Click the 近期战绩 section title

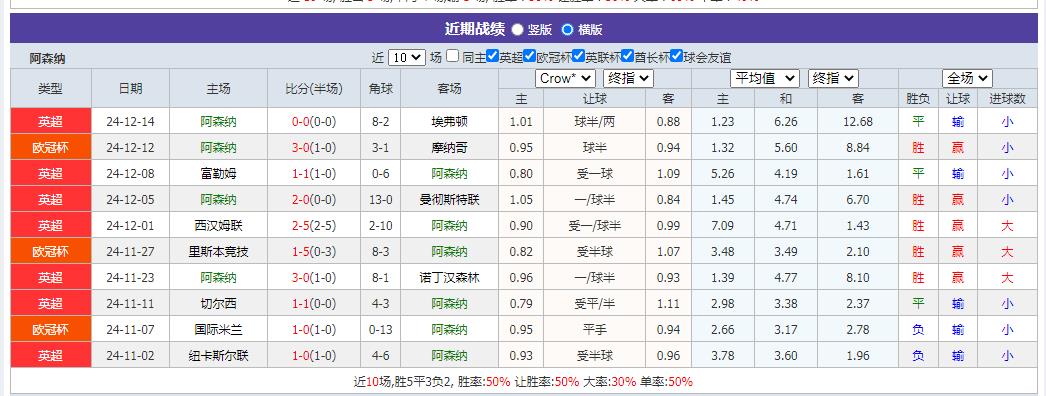click(x=475, y=29)
